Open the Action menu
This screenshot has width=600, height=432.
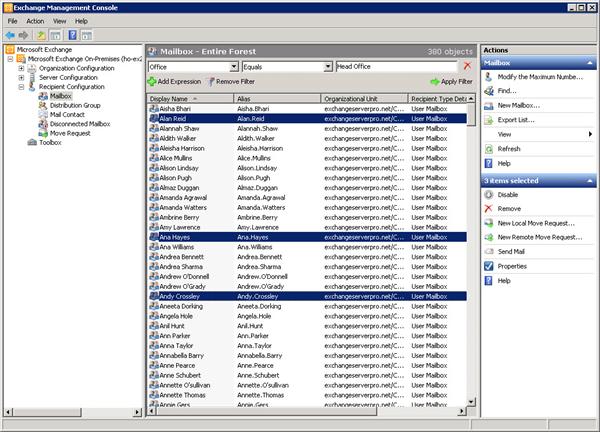coord(36,20)
